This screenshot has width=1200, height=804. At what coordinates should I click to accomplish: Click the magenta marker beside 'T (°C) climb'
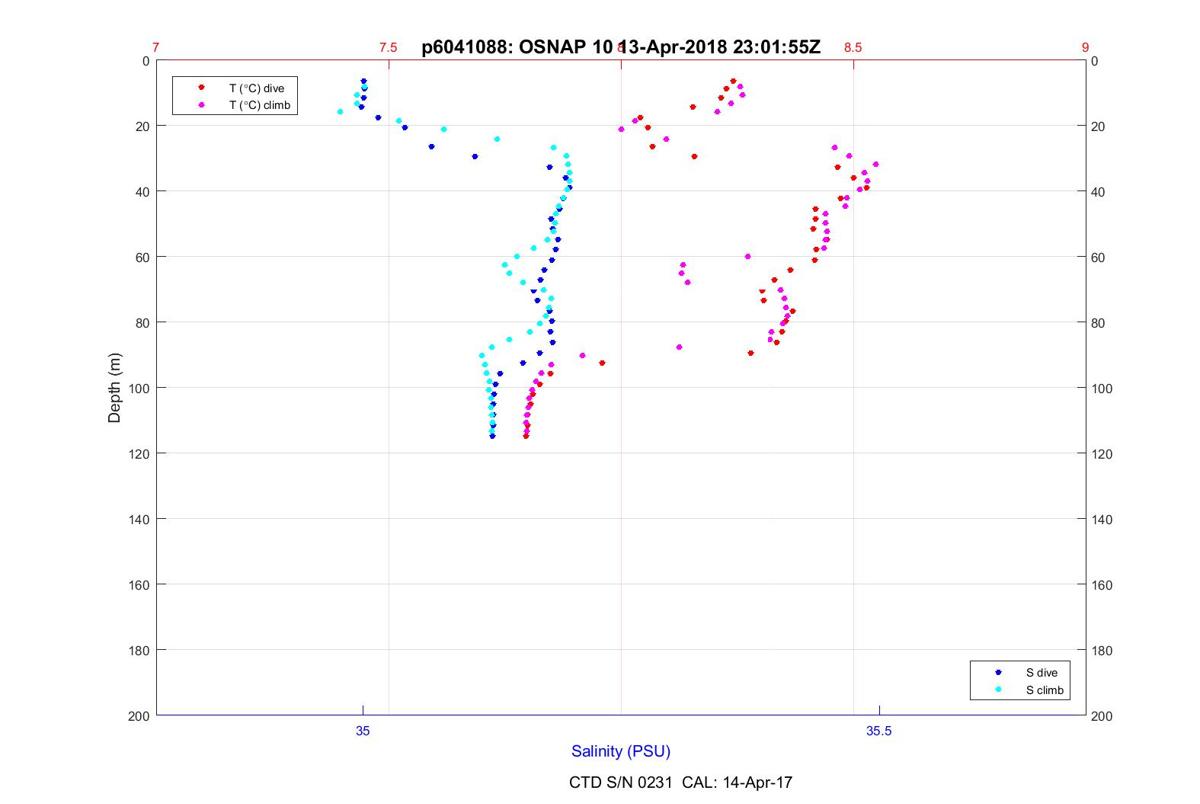pos(201,105)
